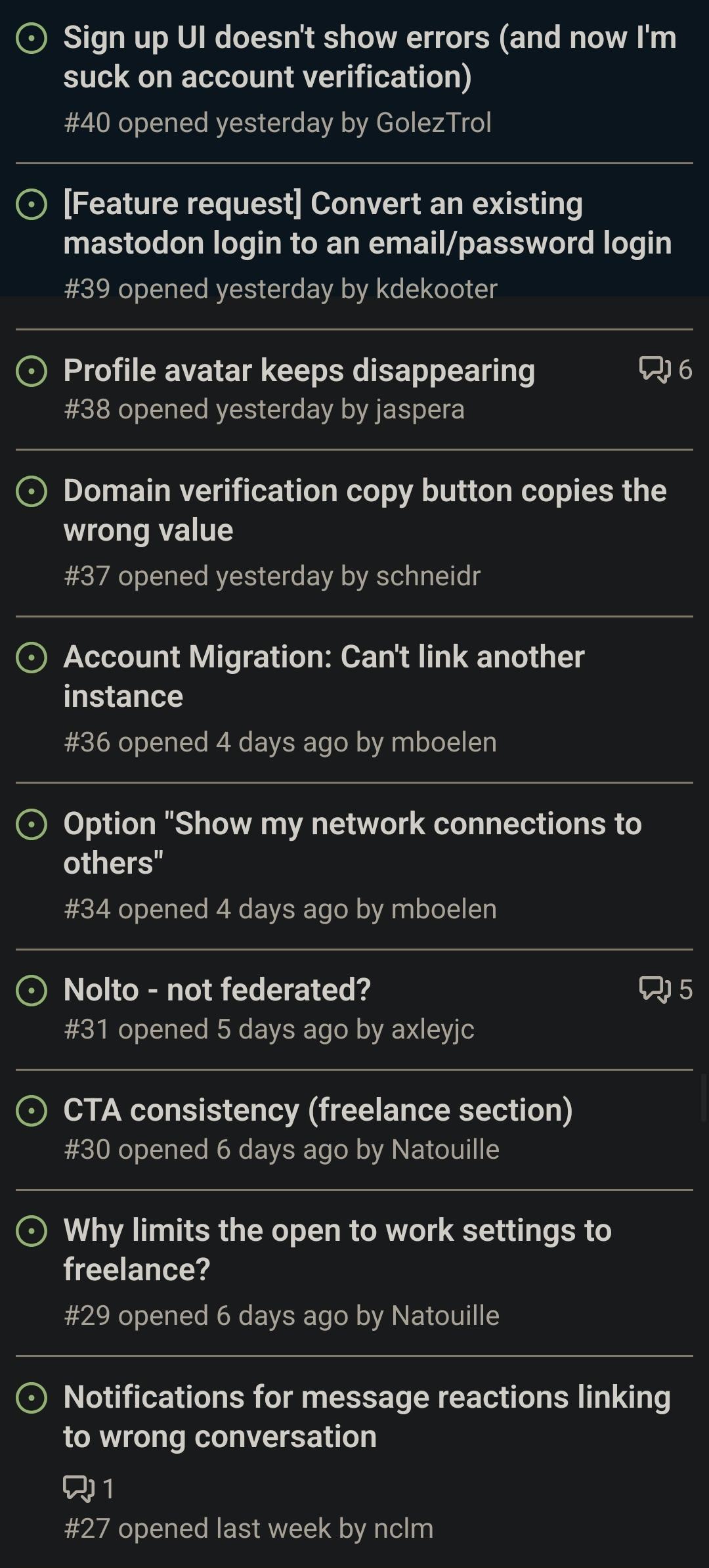Click the page scrollbar thumb on right edge
This screenshot has height=1568, width=709.
pyautogui.click(x=704, y=1097)
